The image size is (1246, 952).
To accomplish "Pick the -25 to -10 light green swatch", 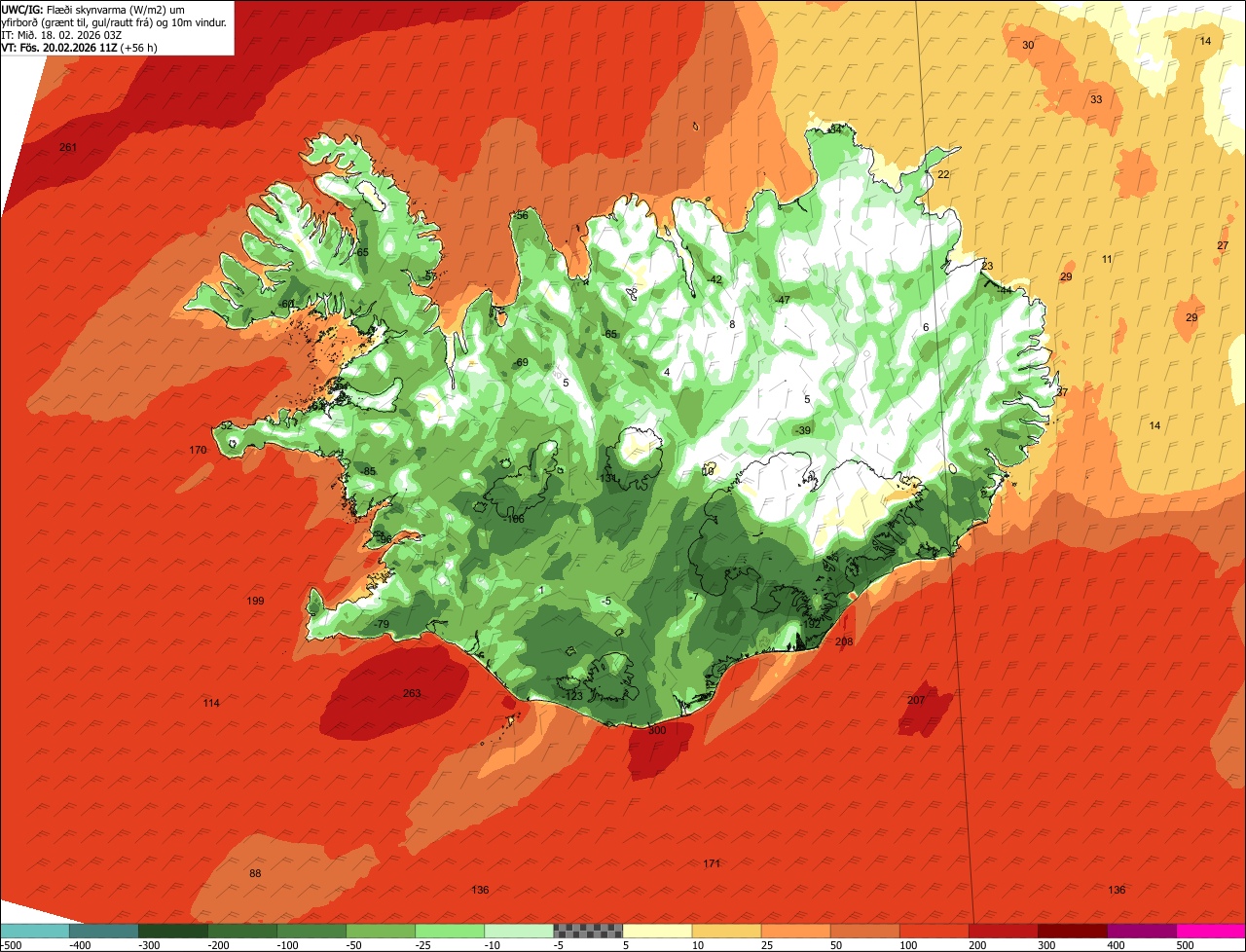I will point(450,931).
